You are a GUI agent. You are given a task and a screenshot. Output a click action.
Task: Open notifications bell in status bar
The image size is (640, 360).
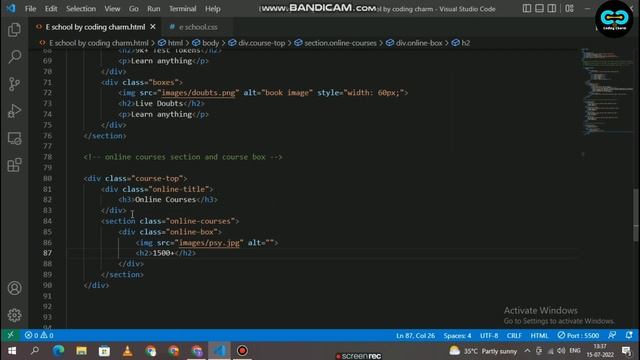tap(629, 336)
